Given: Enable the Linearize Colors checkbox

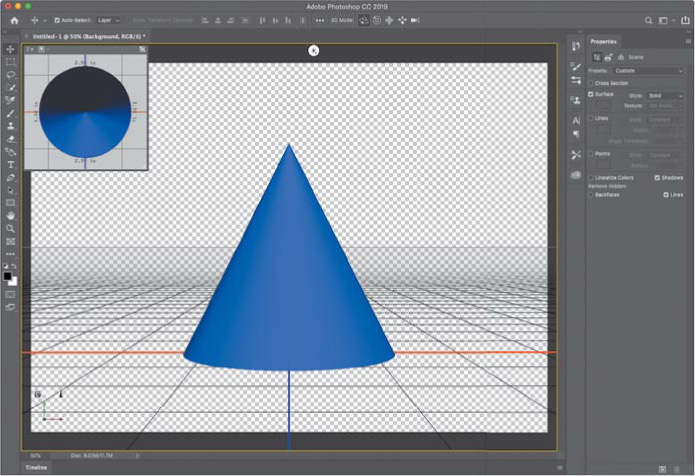Looking at the screenshot, I should click(x=592, y=177).
